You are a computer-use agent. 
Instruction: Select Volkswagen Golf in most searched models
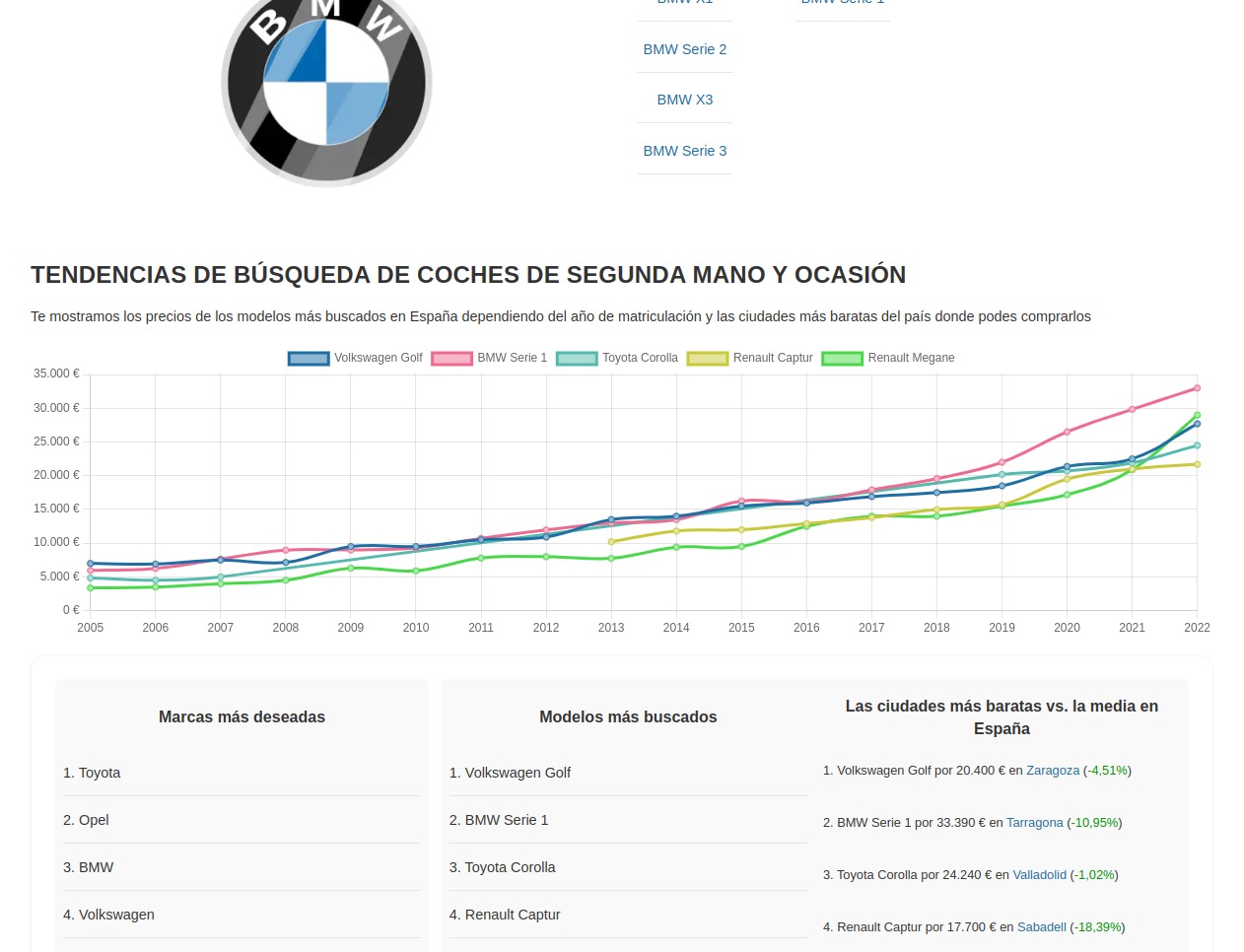tap(510, 773)
